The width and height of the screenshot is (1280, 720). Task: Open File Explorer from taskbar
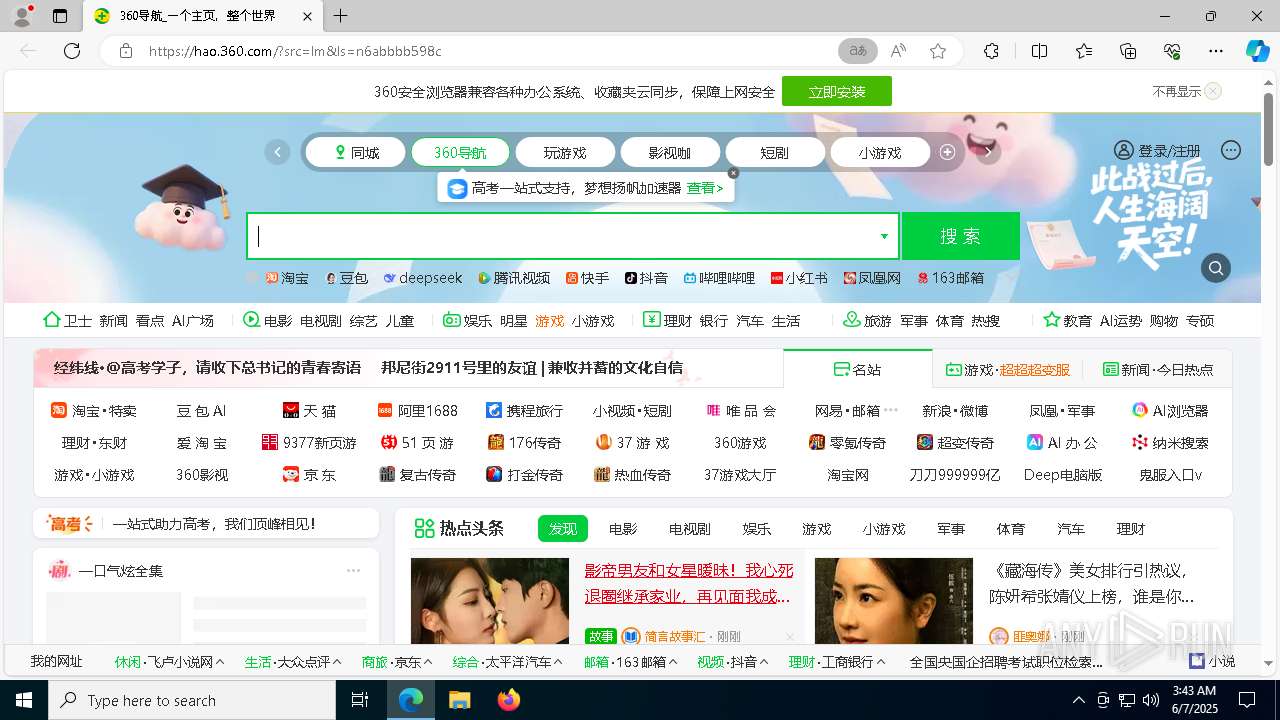coord(459,700)
